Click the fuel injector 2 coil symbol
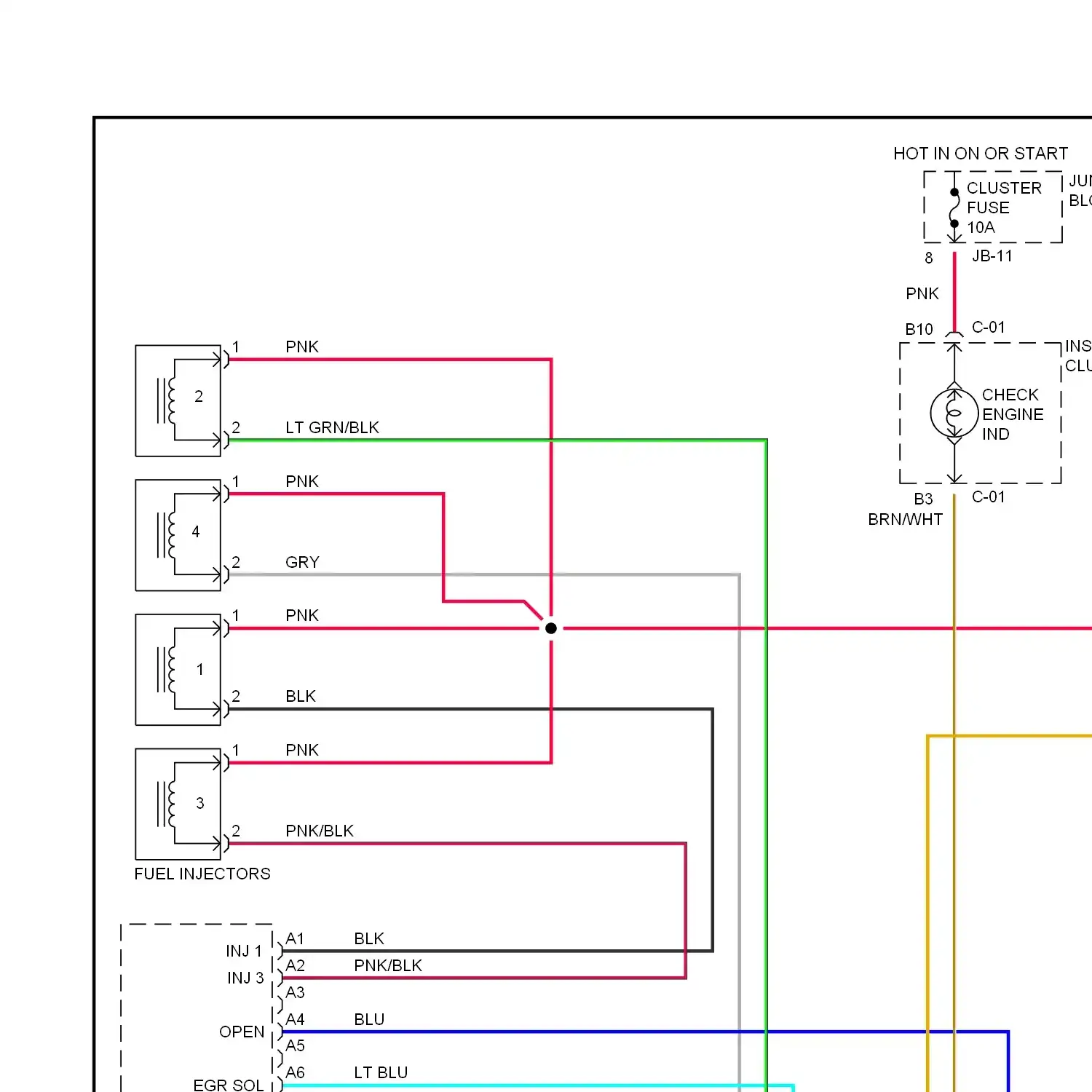1092x1092 pixels. click(167, 400)
